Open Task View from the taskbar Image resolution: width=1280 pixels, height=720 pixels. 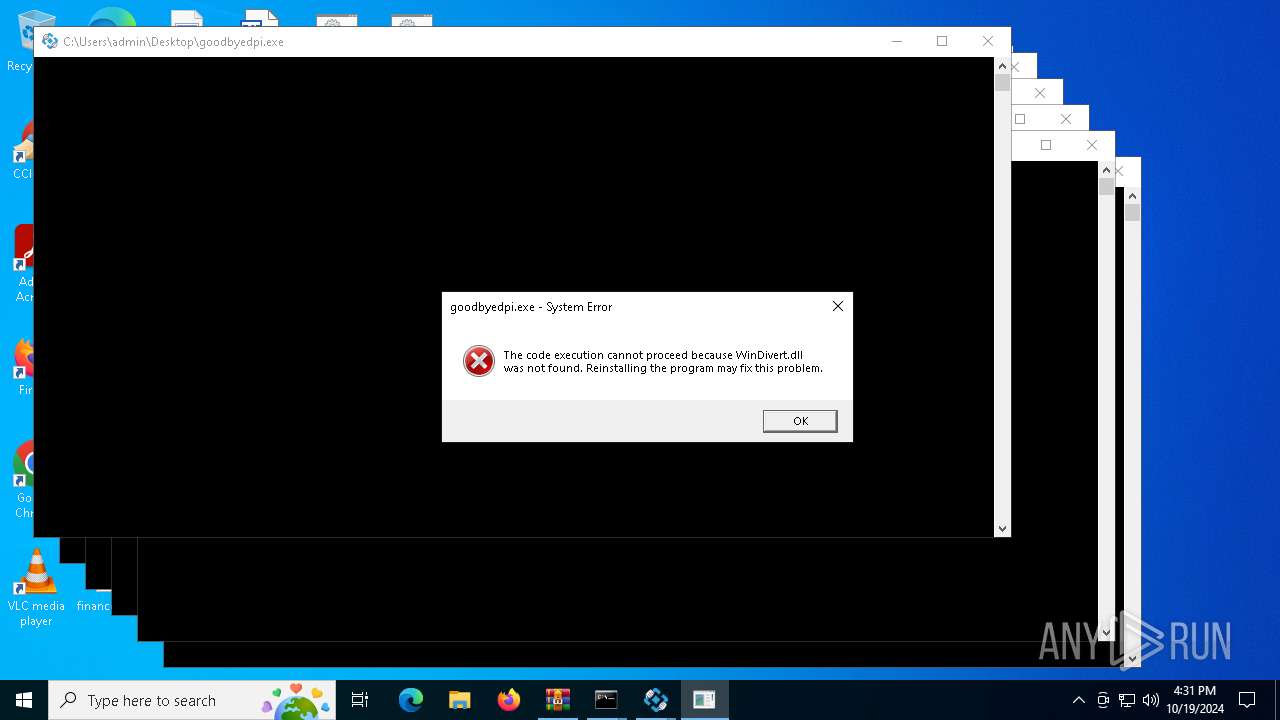coord(360,700)
